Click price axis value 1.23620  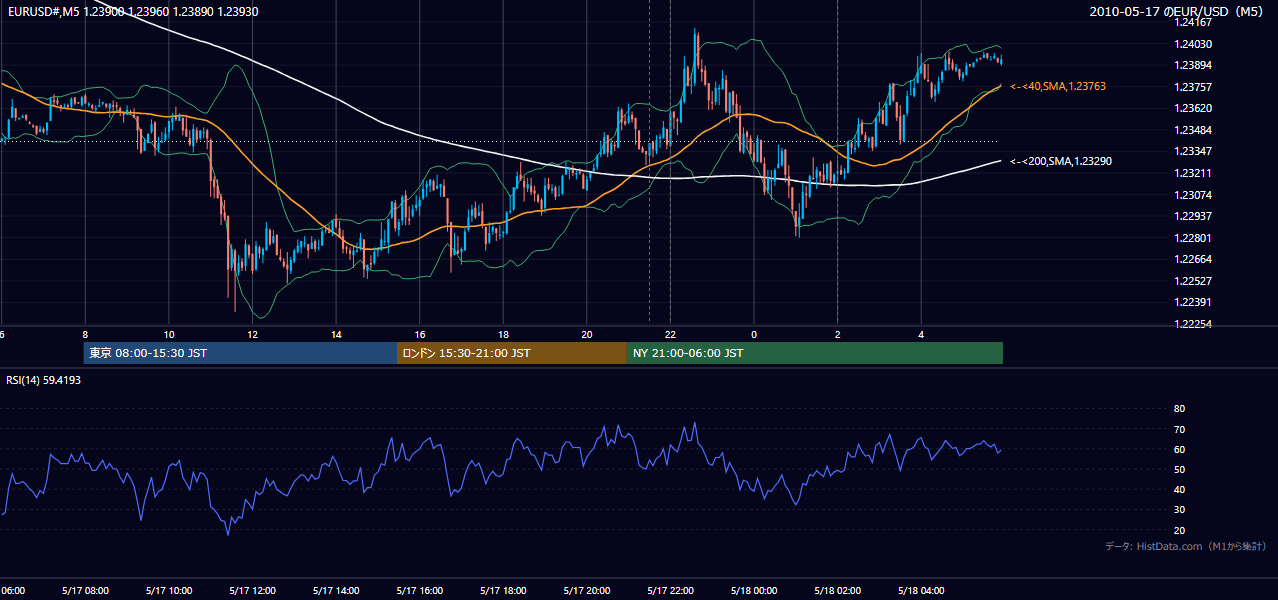click(x=1193, y=108)
